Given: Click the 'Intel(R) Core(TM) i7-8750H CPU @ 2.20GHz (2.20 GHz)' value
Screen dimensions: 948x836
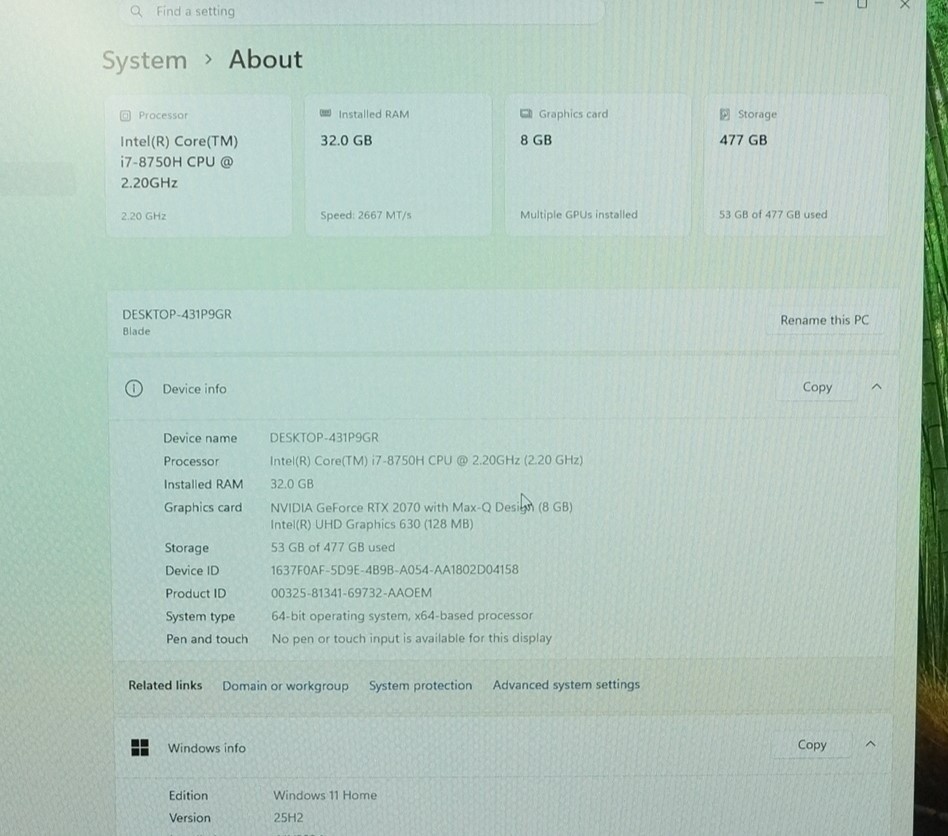Looking at the screenshot, I should coord(426,461).
